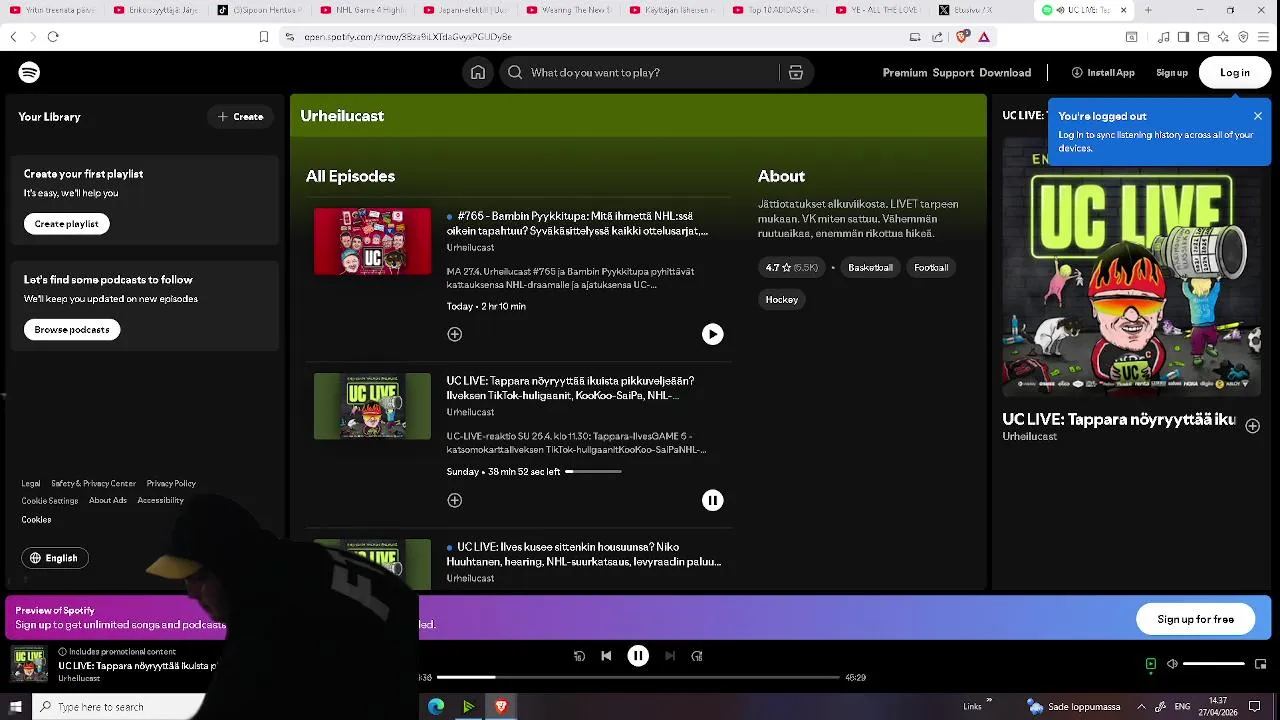
Task: Select Hockey category tag
Action: (x=782, y=300)
